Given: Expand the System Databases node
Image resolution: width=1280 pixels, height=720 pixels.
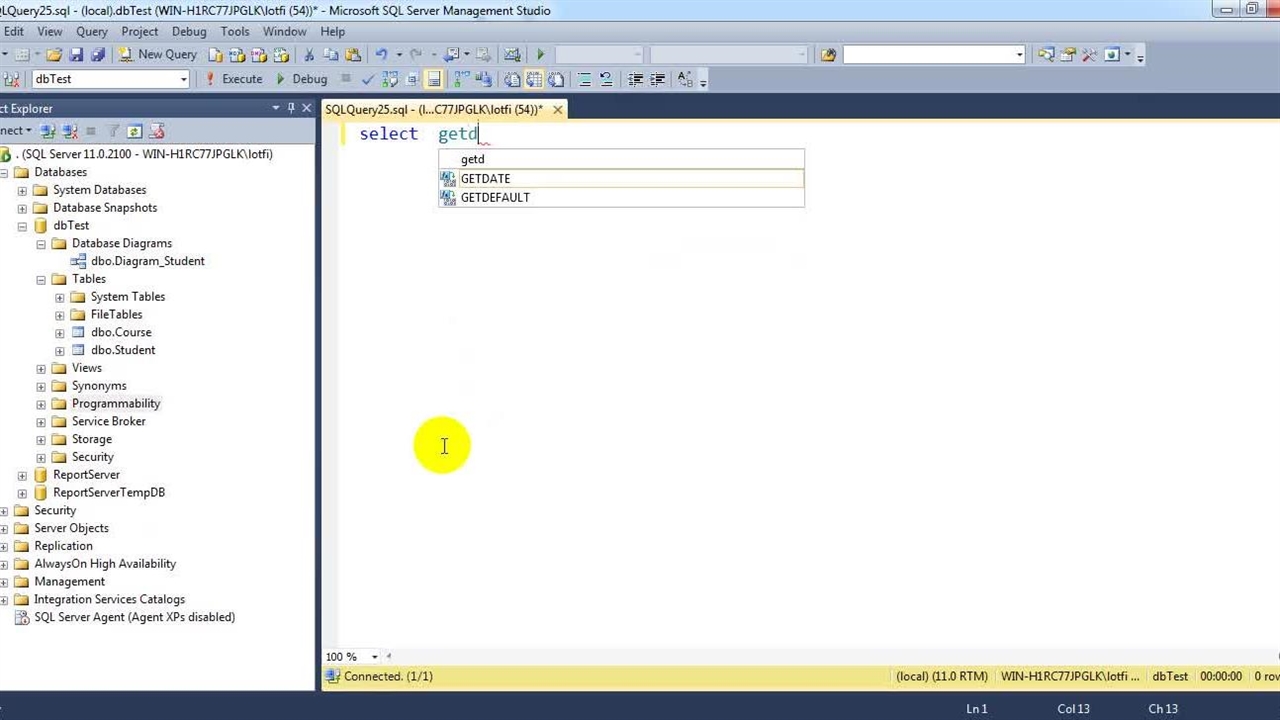Looking at the screenshot, I should tap(22, 190).
